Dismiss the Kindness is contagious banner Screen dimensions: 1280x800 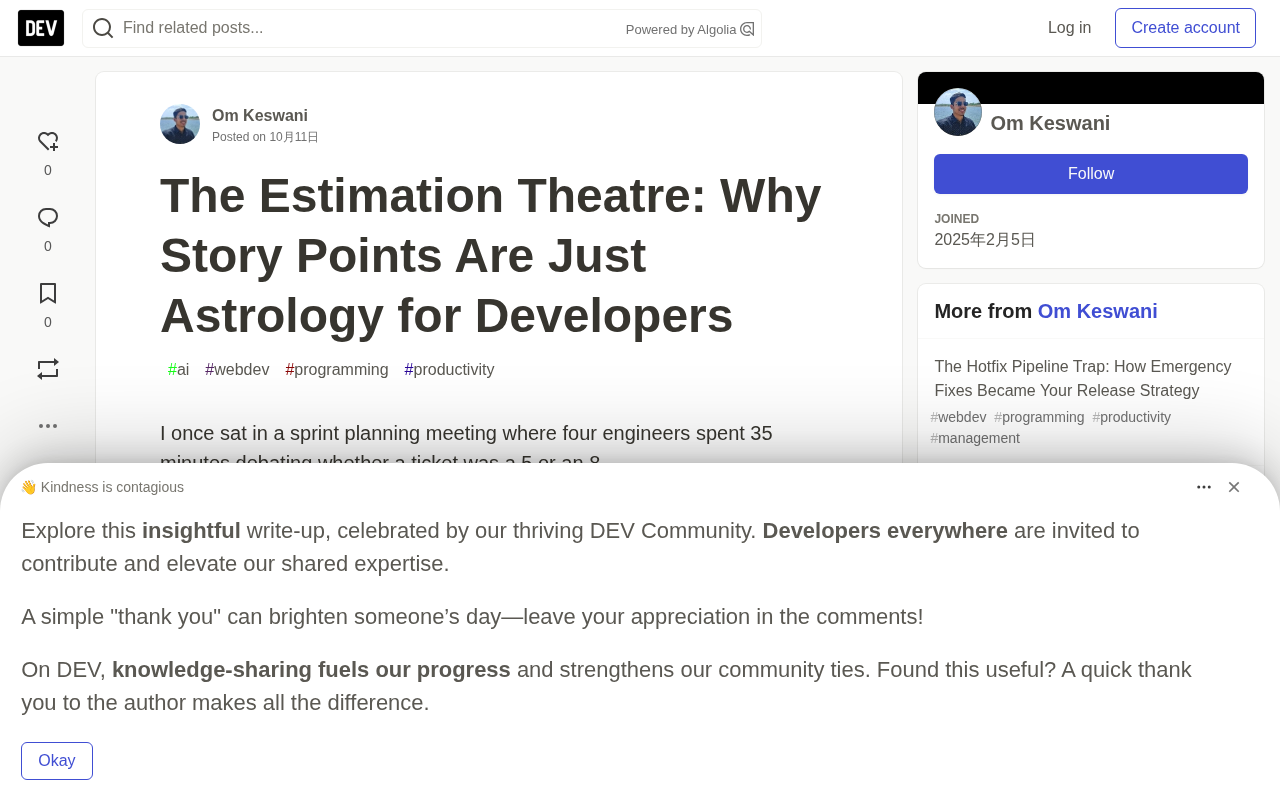[x=1234, y=487]
